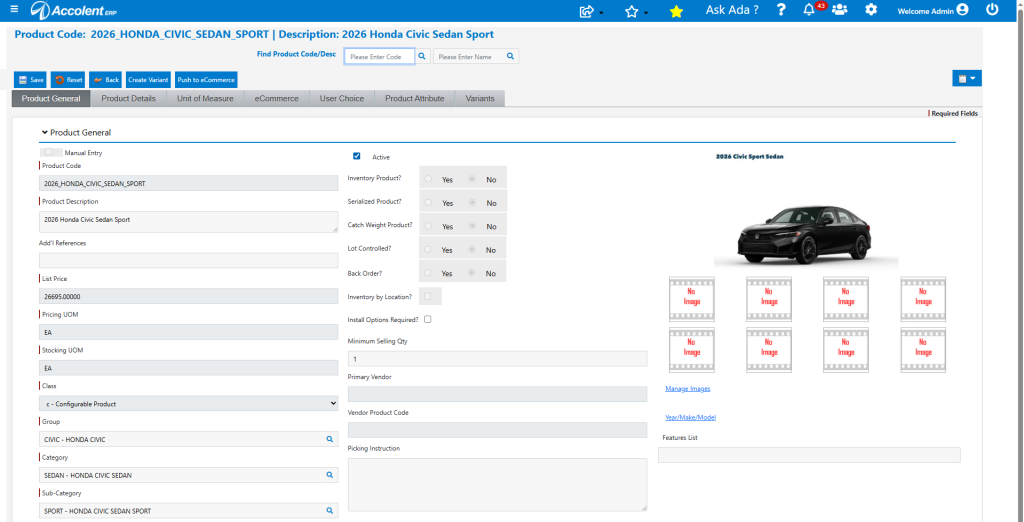Save the product record
This screenshot has height=522, width=1024.
[x=31, y=80]
